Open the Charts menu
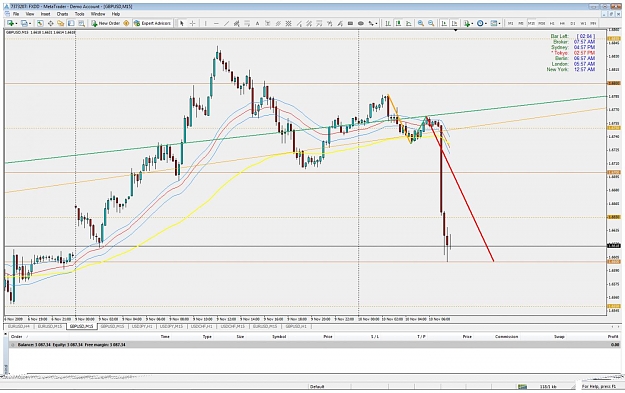The image size is (625, 393). click(62, 14)
